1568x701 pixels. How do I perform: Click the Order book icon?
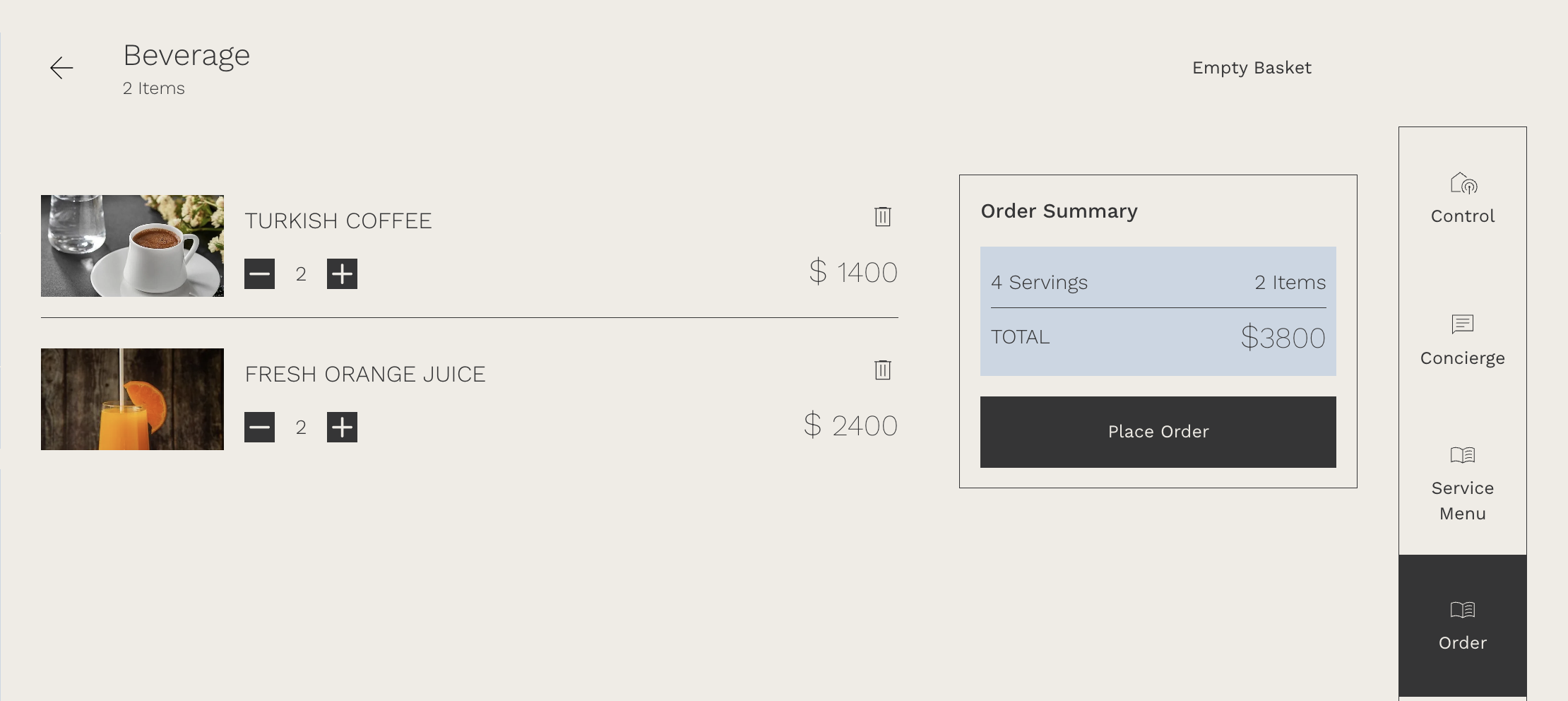click(1462, 610)
